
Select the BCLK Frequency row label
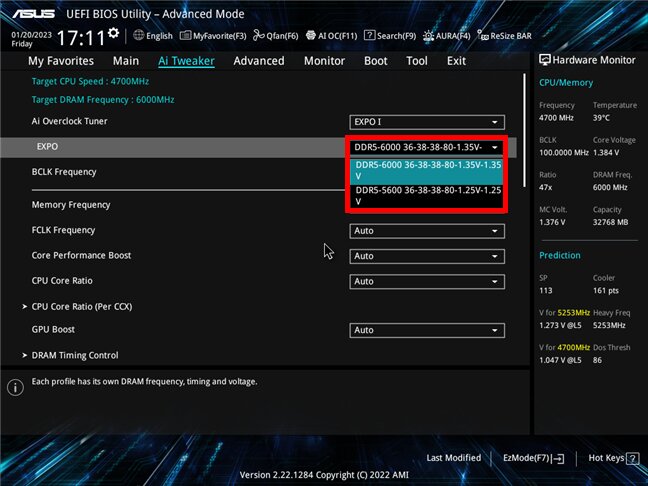[64, 172]
